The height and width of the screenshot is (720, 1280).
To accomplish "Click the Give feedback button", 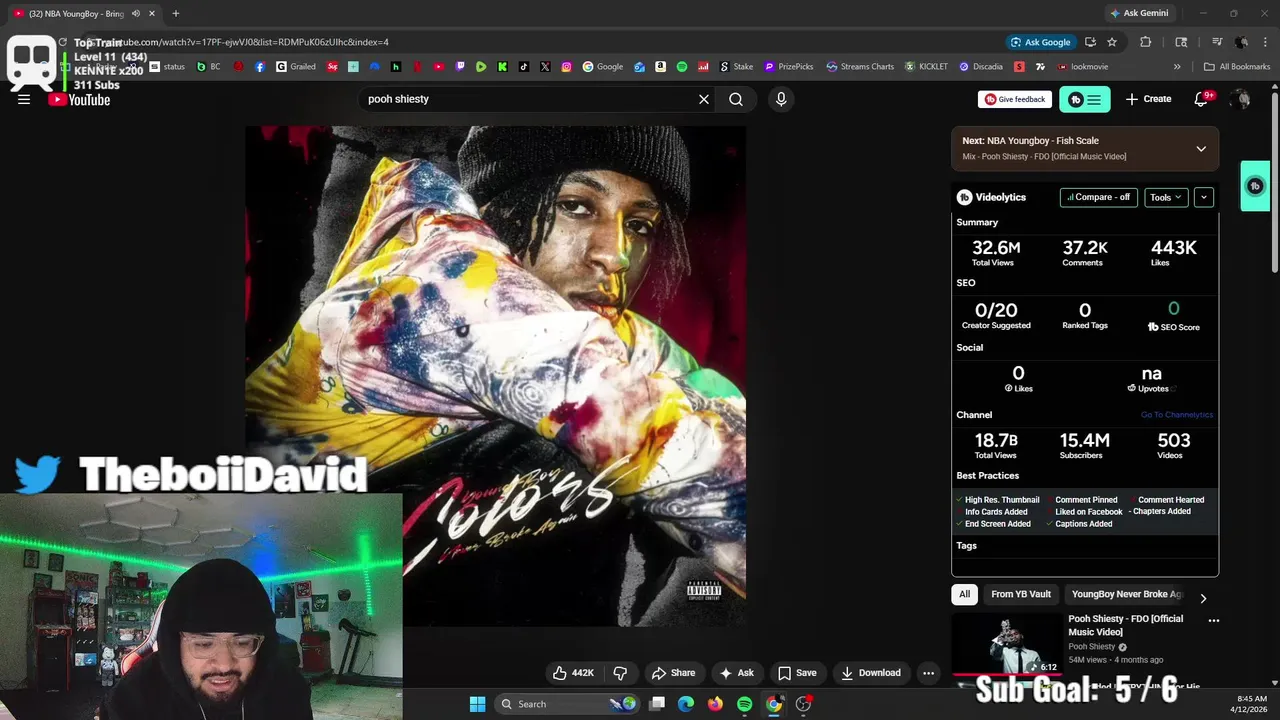I will [x=1015, y=99].
